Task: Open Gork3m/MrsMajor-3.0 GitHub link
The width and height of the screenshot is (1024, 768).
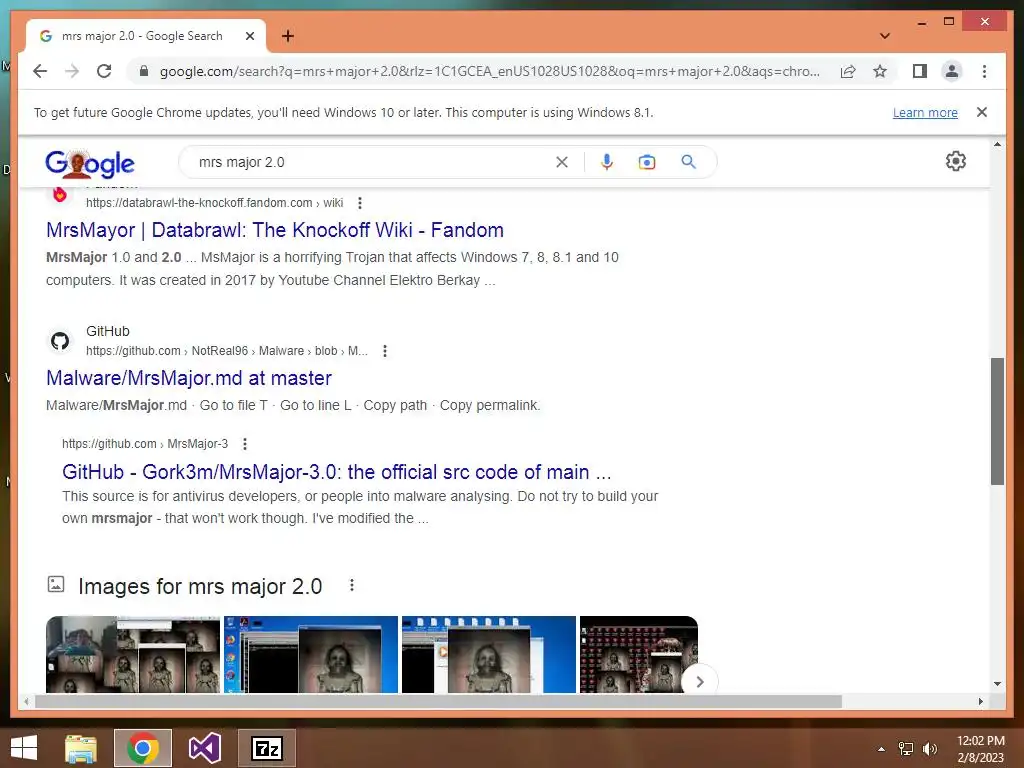Action: 337,472
